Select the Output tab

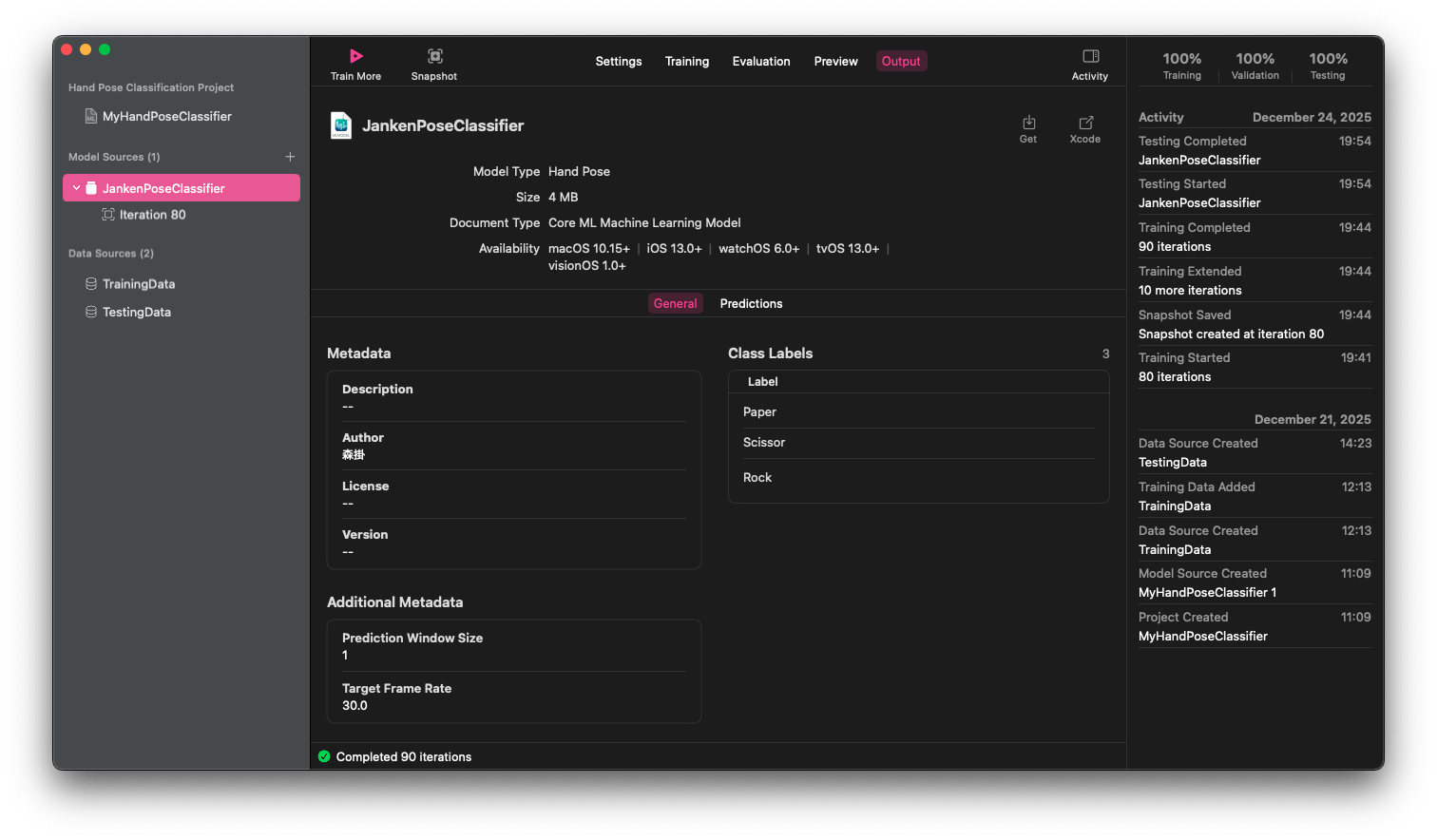(x=901, y=61)
